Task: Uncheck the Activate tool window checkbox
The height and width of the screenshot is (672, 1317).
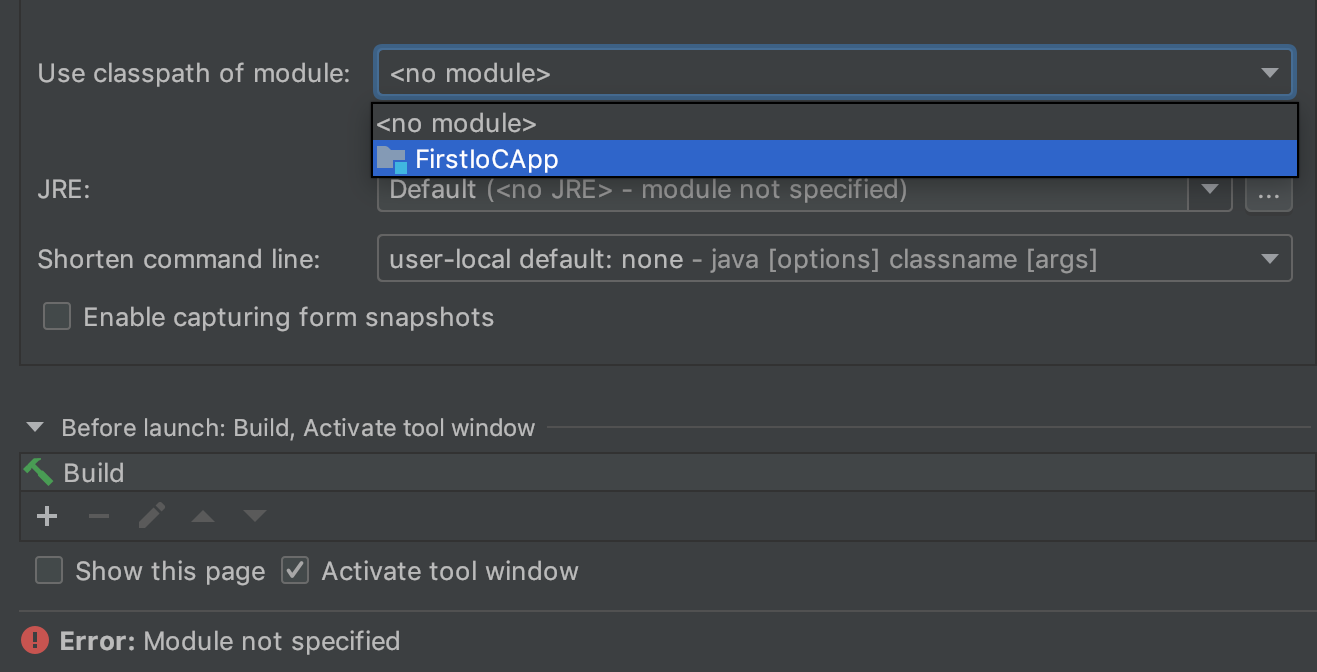Action: click(295, 571)
